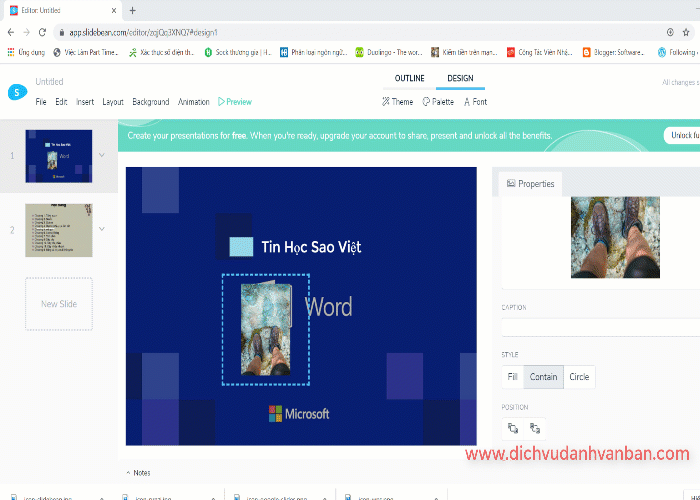Click the address bar URL
This screenshot has height=500, width=700.
click(x=143, y=33)
